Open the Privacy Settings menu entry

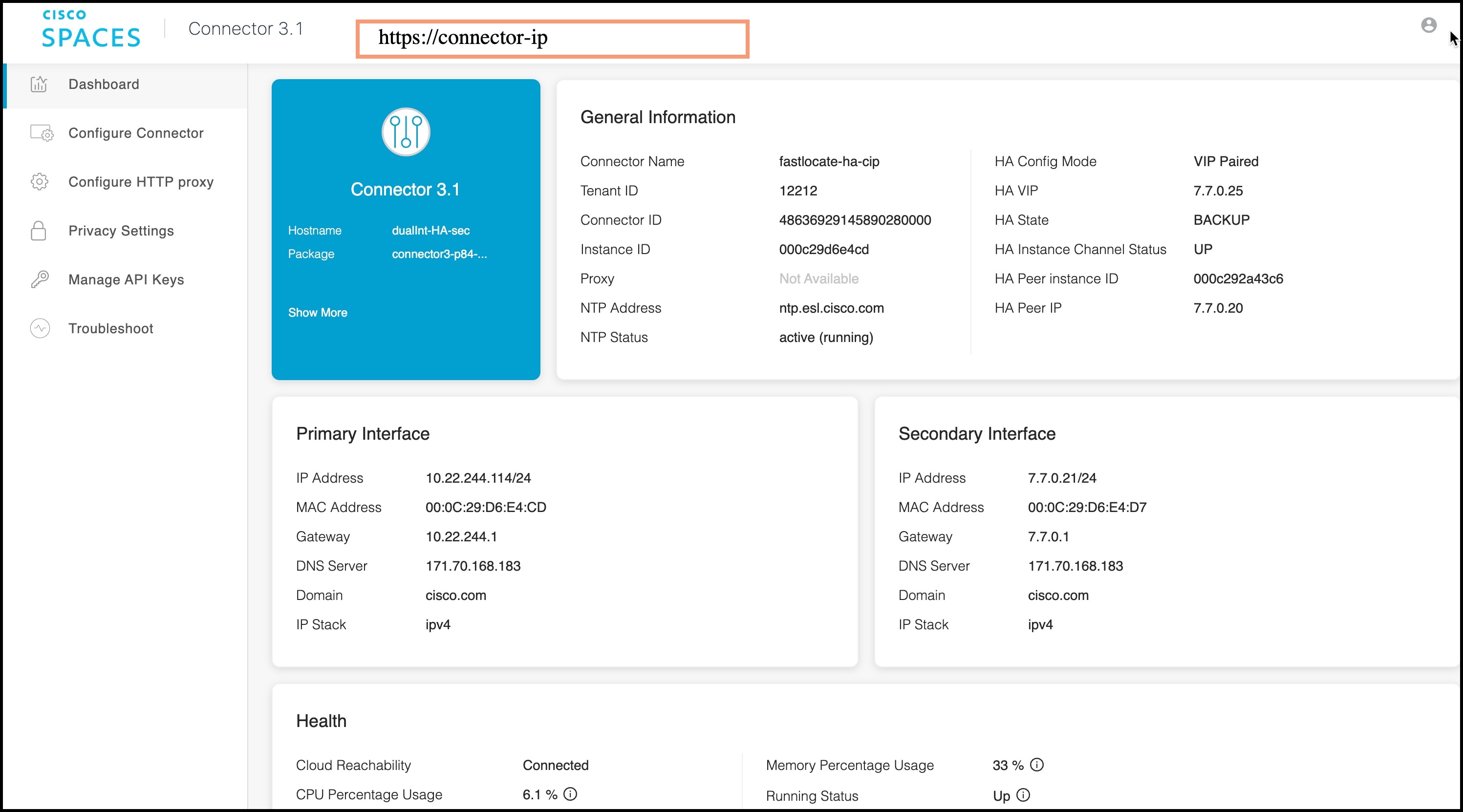[x=120, y=231]
